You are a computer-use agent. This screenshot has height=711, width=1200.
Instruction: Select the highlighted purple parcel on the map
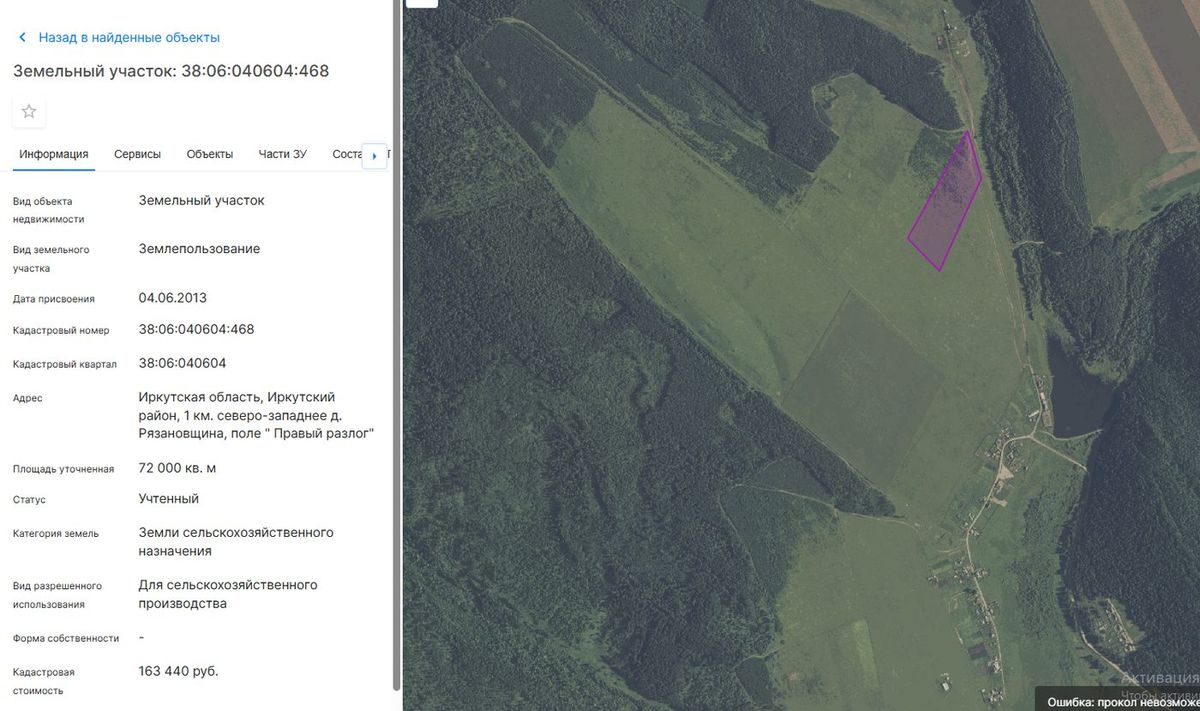click(x=945, y=205)
